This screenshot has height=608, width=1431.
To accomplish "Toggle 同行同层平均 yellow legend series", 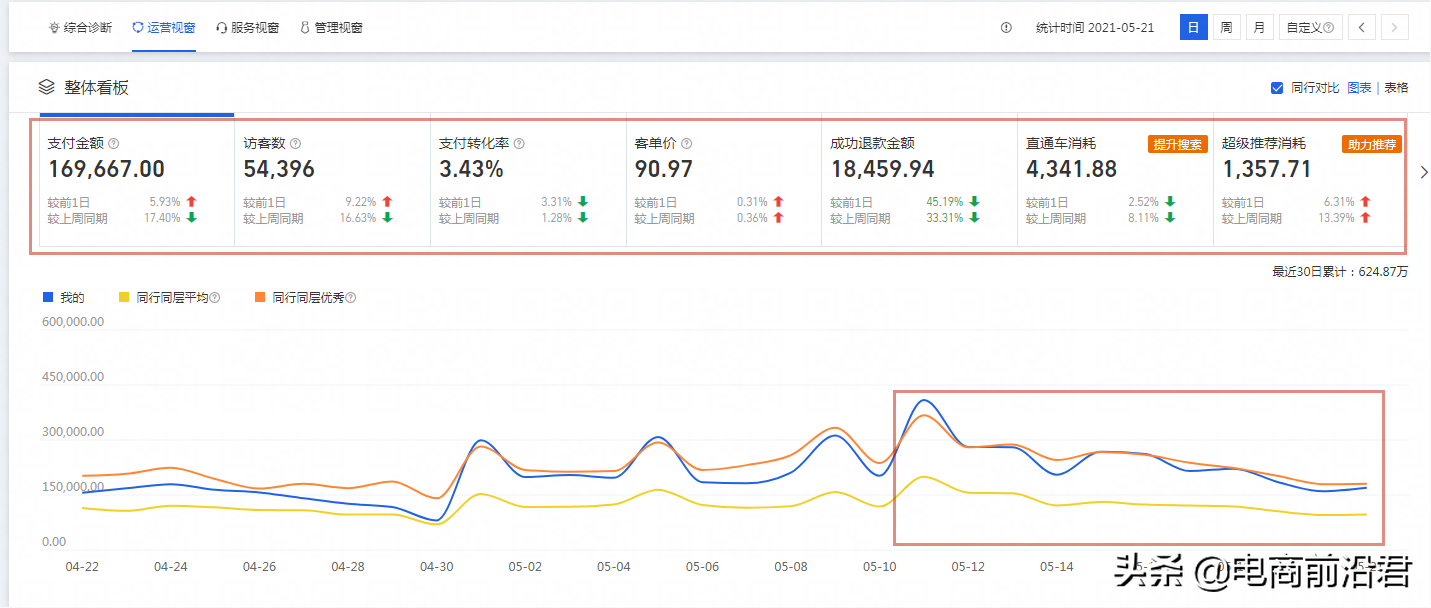I will click(124, 298).
